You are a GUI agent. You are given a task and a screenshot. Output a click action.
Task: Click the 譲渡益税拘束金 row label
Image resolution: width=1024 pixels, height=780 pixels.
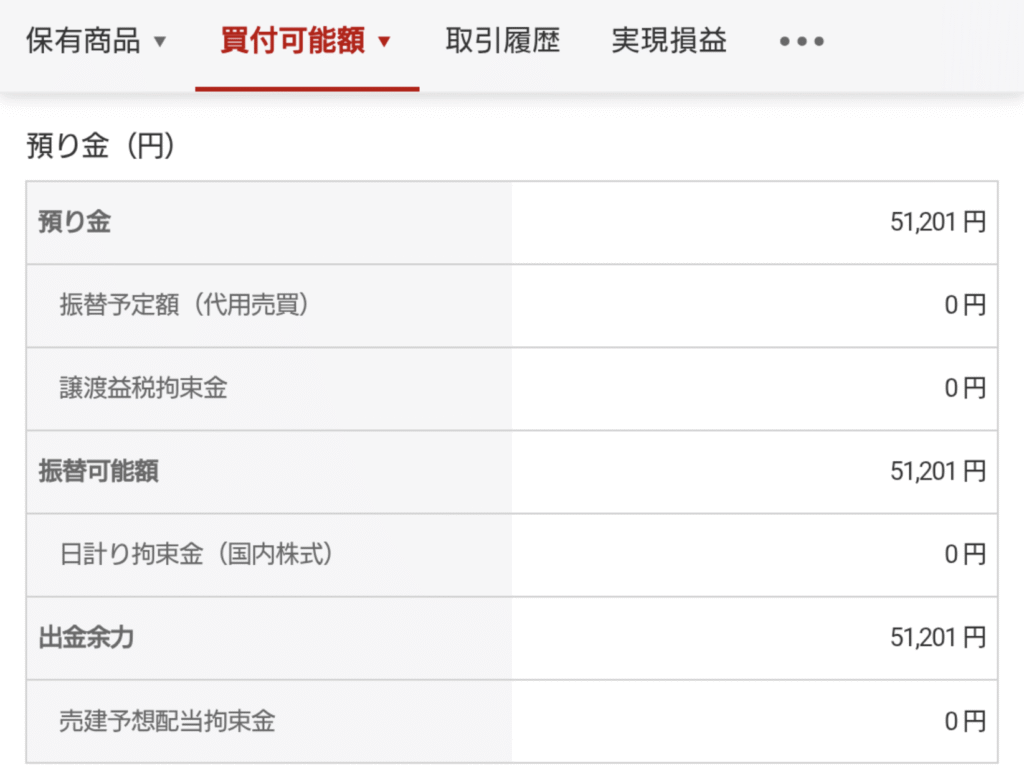144,388
